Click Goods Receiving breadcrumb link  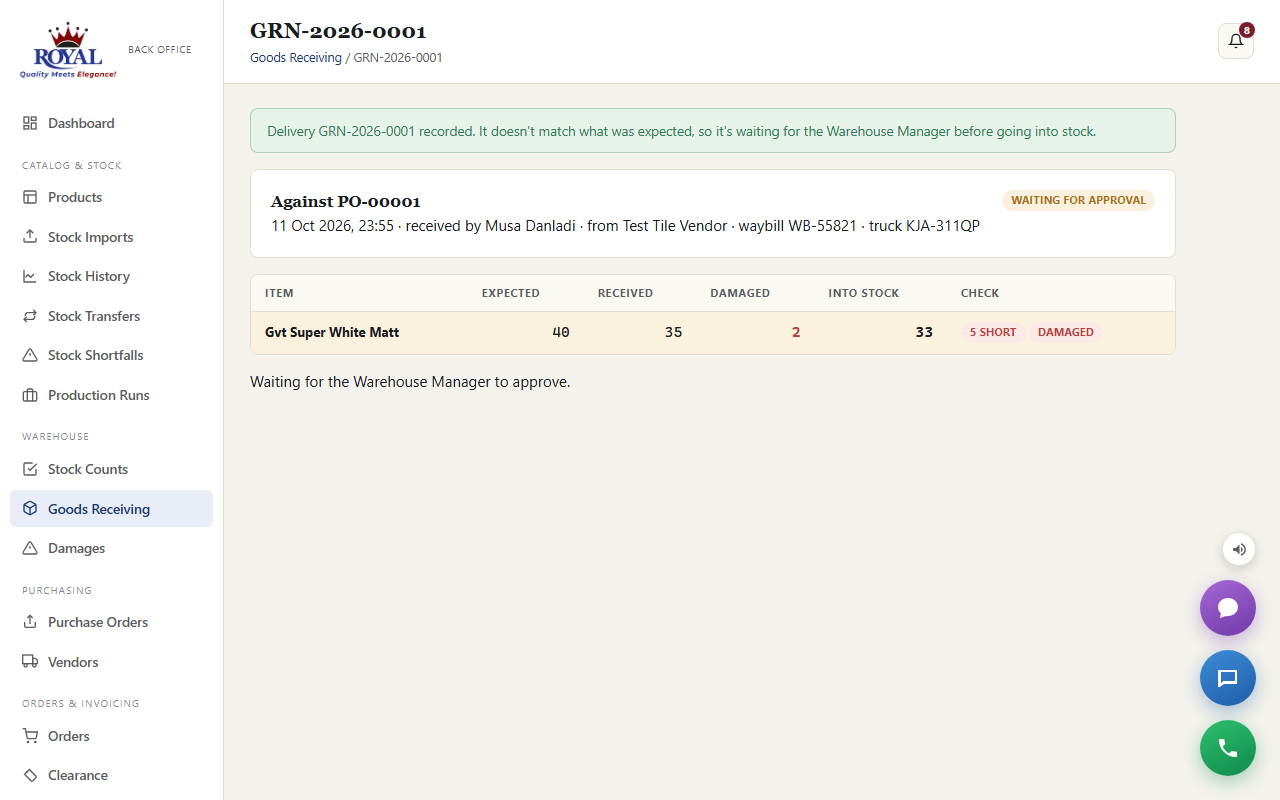(x=296, y=58)
